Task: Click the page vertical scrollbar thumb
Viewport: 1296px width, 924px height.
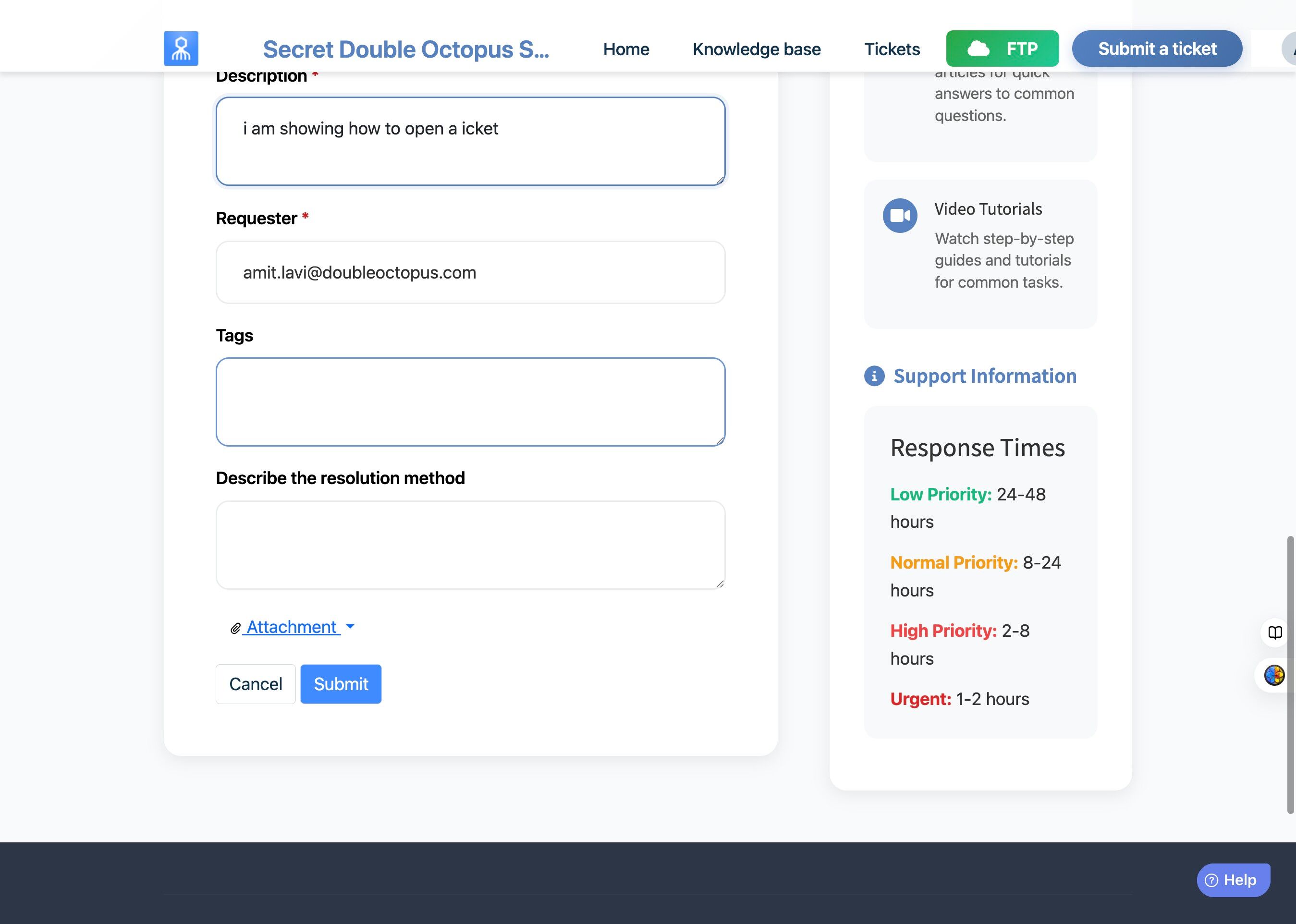Action: click(1290, 674)
